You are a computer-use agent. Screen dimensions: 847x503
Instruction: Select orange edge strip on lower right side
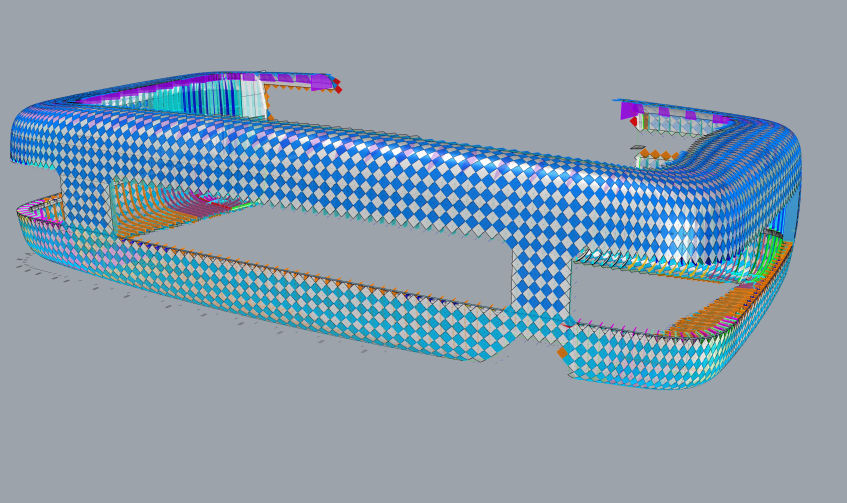click(x=720, y=308)
